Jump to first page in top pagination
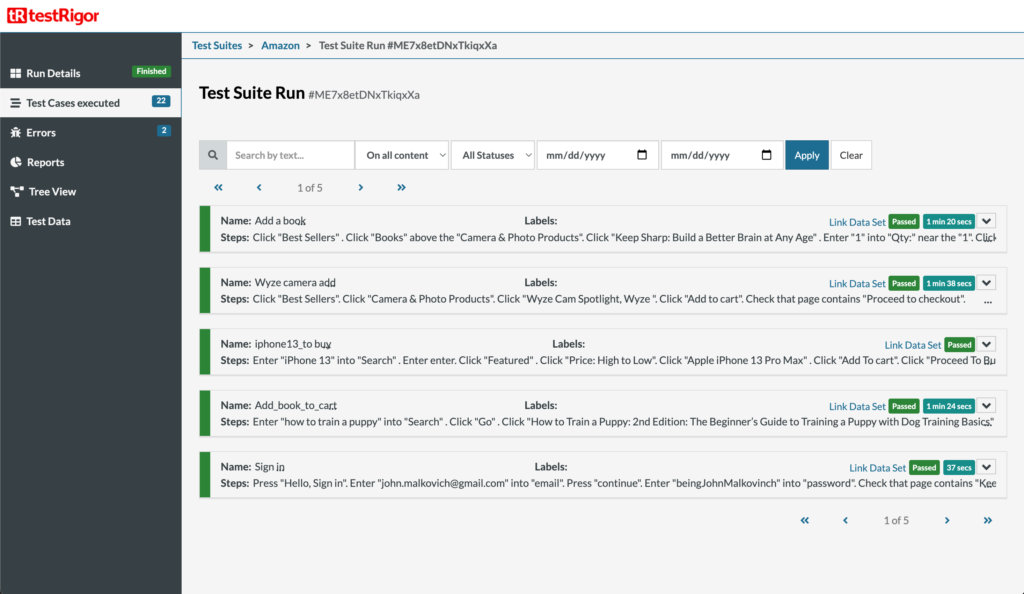Image resolution: width=1024 pixels, height=594 pixels. [x=218, y=187]
